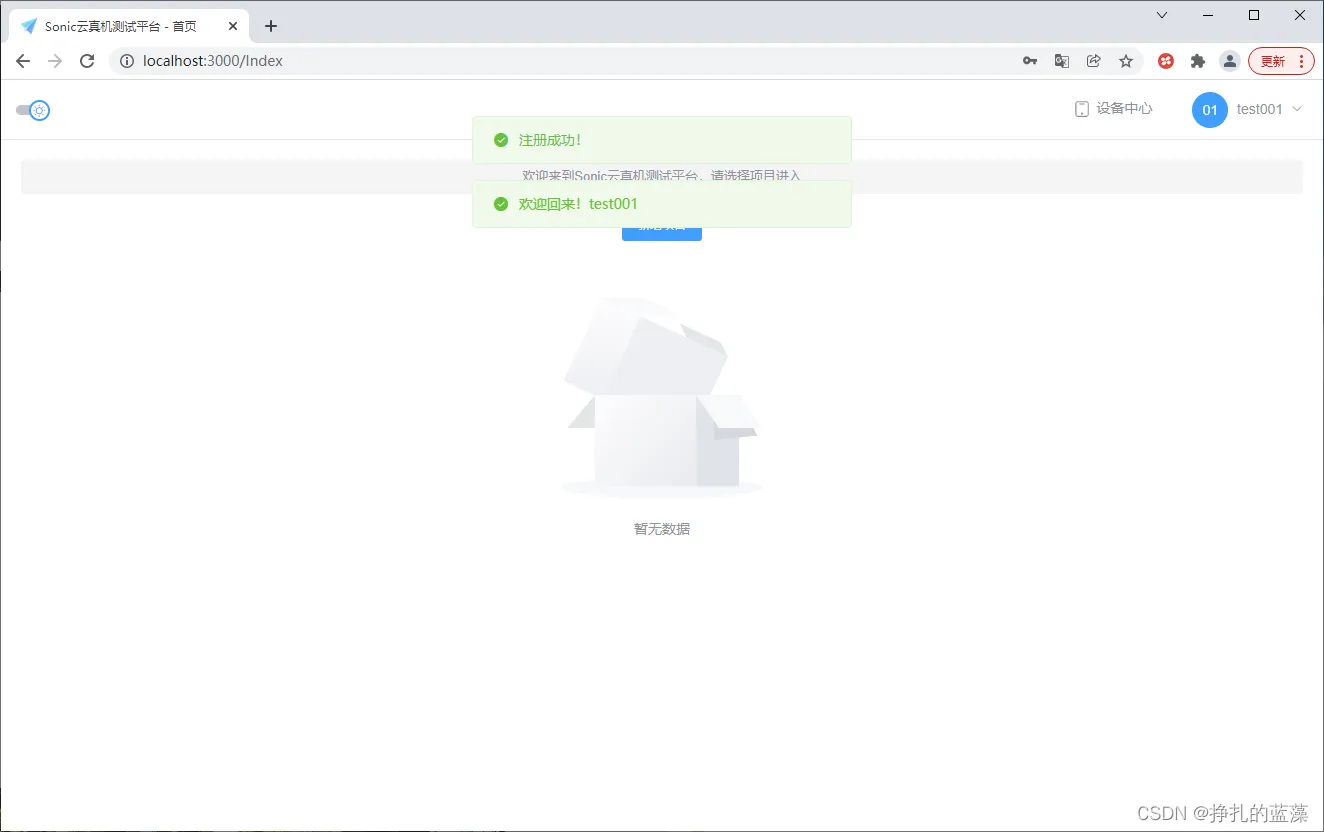Screen dimensions: 1324x832
Task: Open the password manager key icon
Action: pyautogui.click(x=1030, y=61)
